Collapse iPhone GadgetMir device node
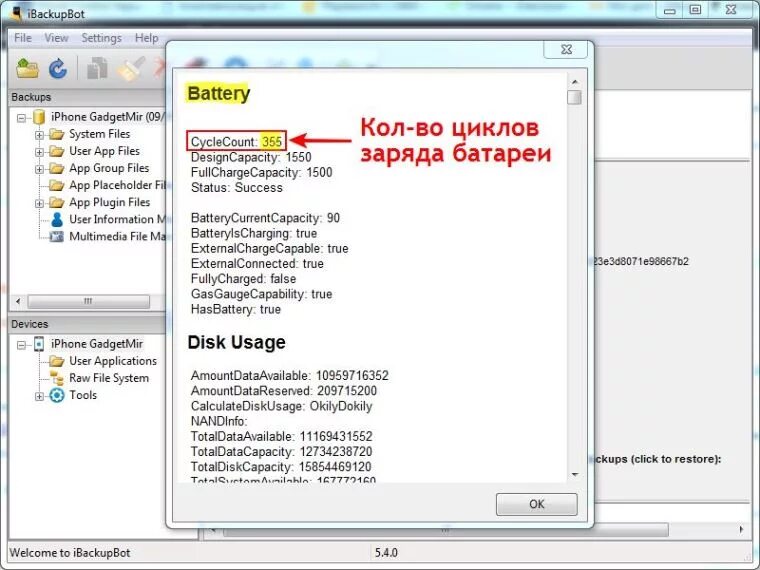The height and width of the screenshot is (570, 760). point(21,345)
